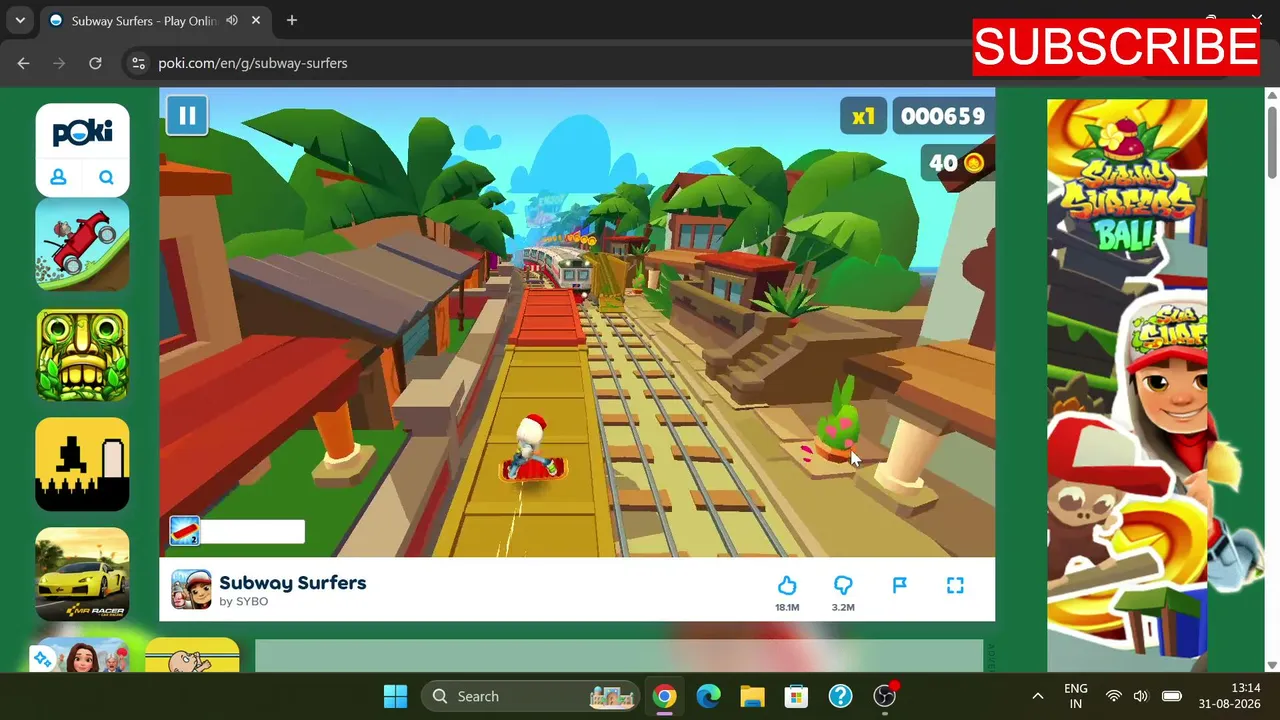Click the Subway Surfers game title text
Viewport: 1280px width, 720px height.
pyautogui.click(x=293, y=582)
